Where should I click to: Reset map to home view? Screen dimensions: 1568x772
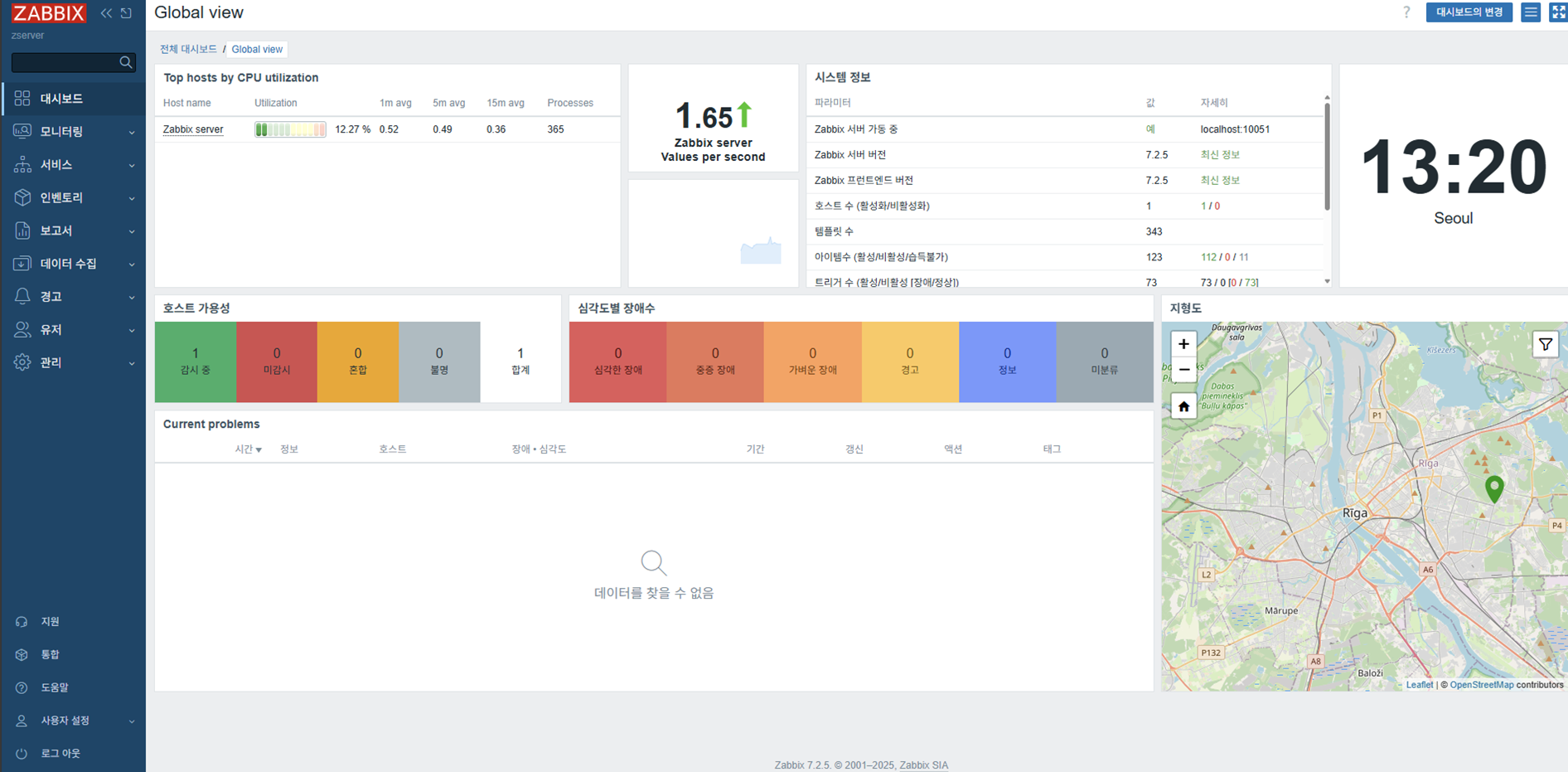click(x=1183, y=406)
